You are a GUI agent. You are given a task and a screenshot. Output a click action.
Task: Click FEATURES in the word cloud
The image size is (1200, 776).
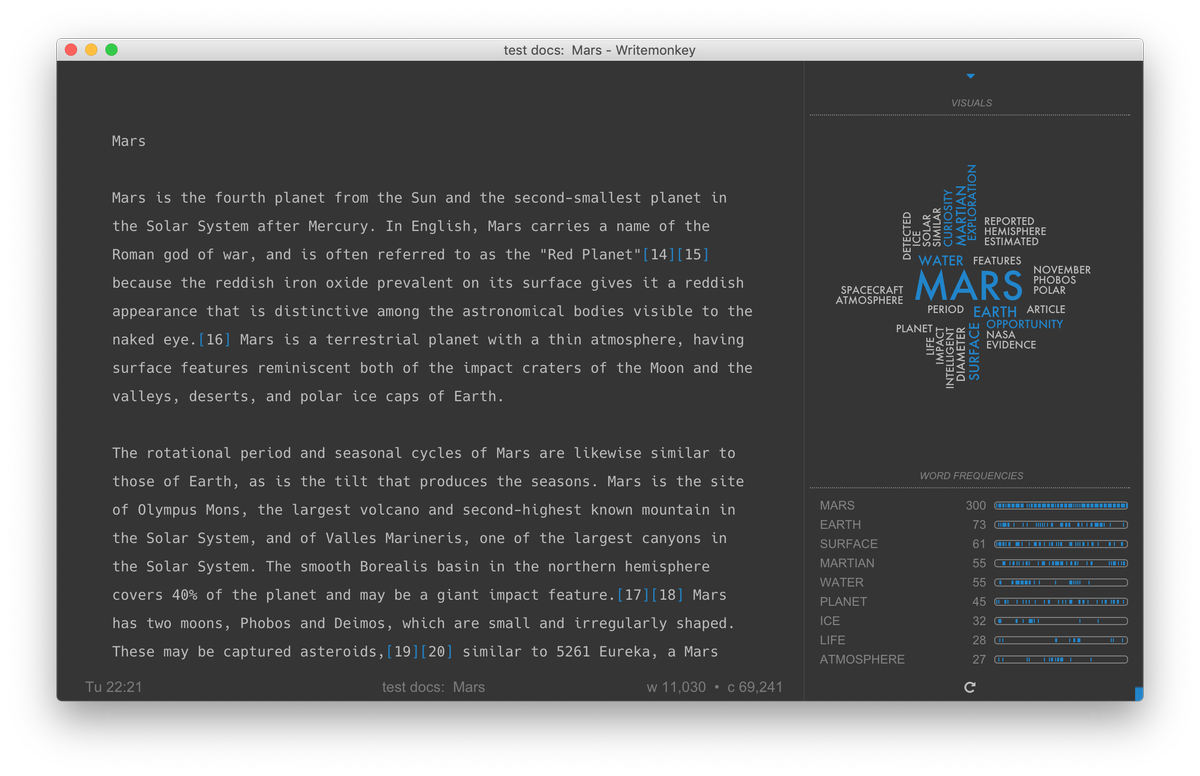(997, 261)
